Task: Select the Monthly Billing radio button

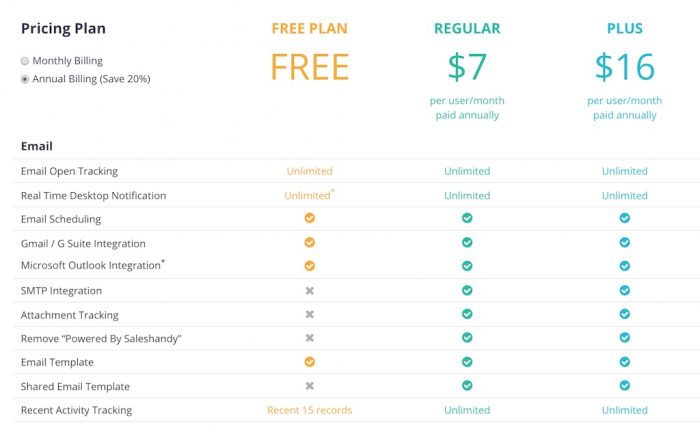Action: (25, 61)
